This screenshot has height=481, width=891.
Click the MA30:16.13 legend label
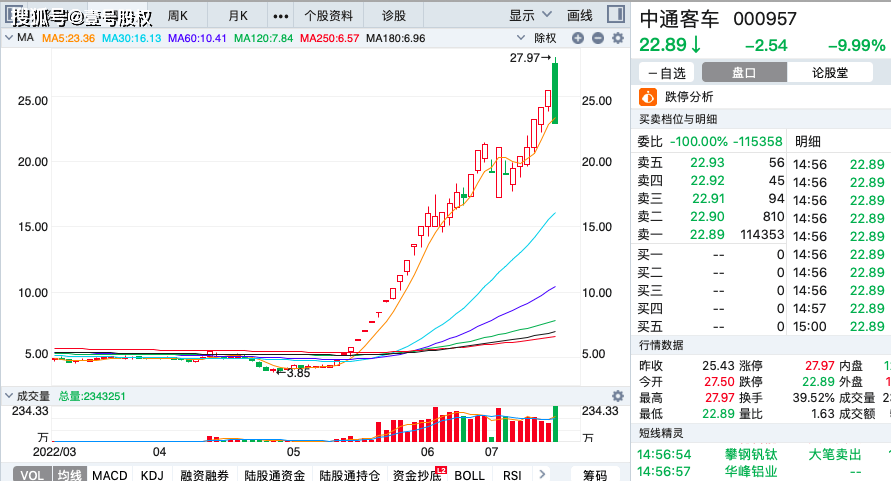(131, 38)
